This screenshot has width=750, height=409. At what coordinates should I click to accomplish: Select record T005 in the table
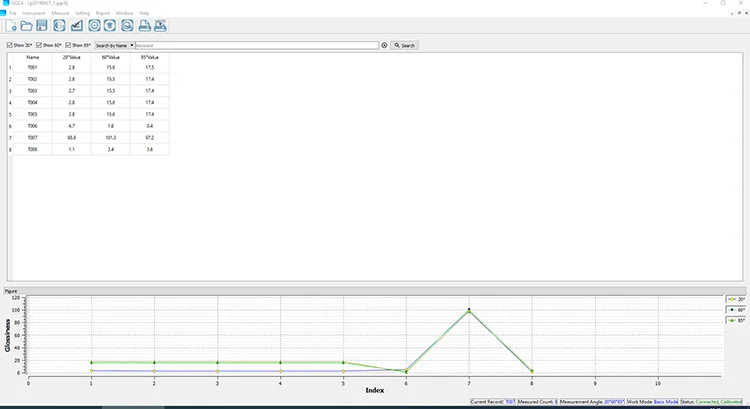coord(33,114)
